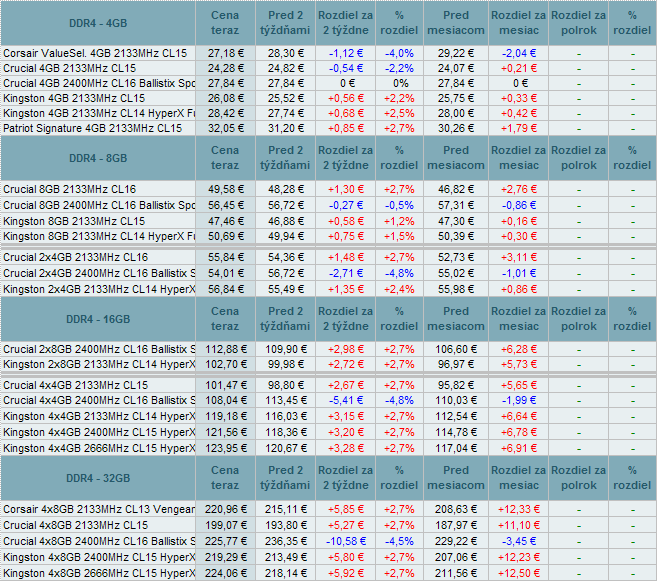Click Kingston 2x8GB 2133MHz CL14 HyperX name
657x581 pixels.
point(99,364)
